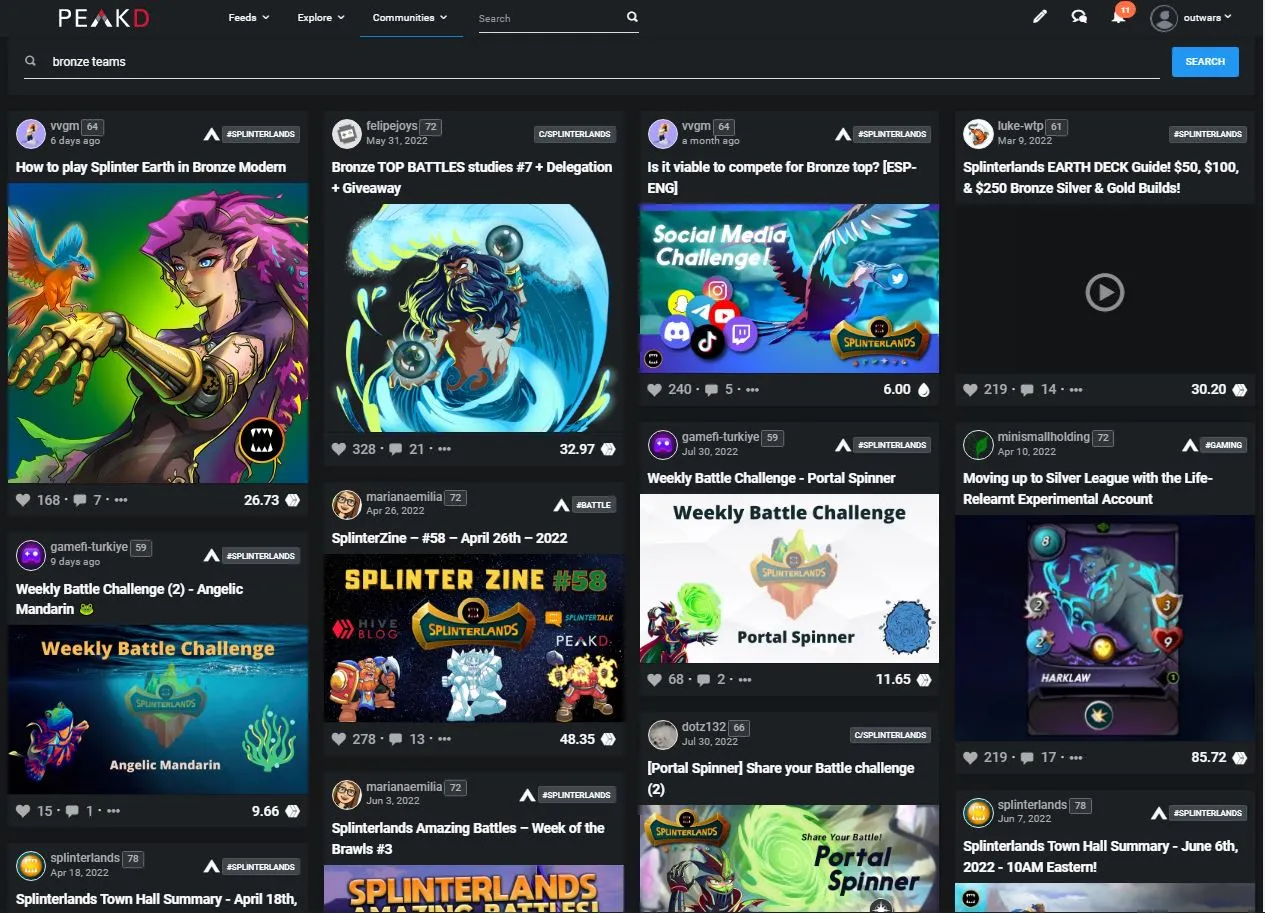The width and height of the screenshot is (1265, 913).
Task: Like the 'How to play Splinter Earth' post
Action: (24, 500)
